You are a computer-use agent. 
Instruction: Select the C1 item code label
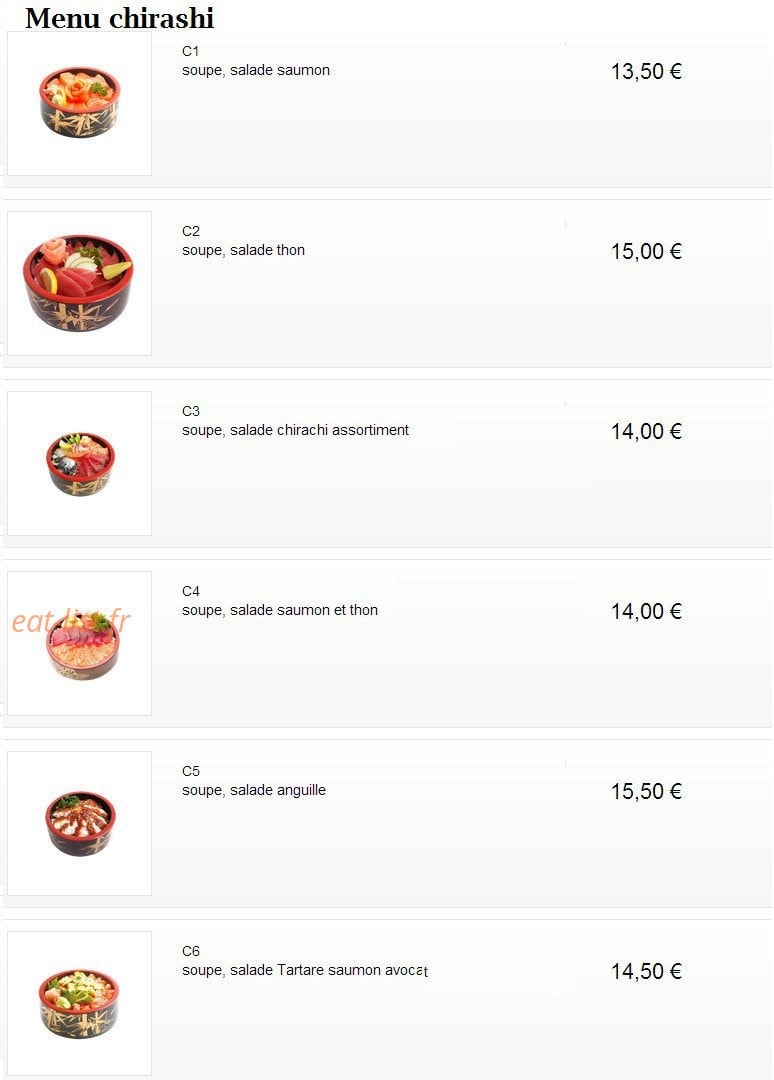pyautogui.click(x=191, y=51)
